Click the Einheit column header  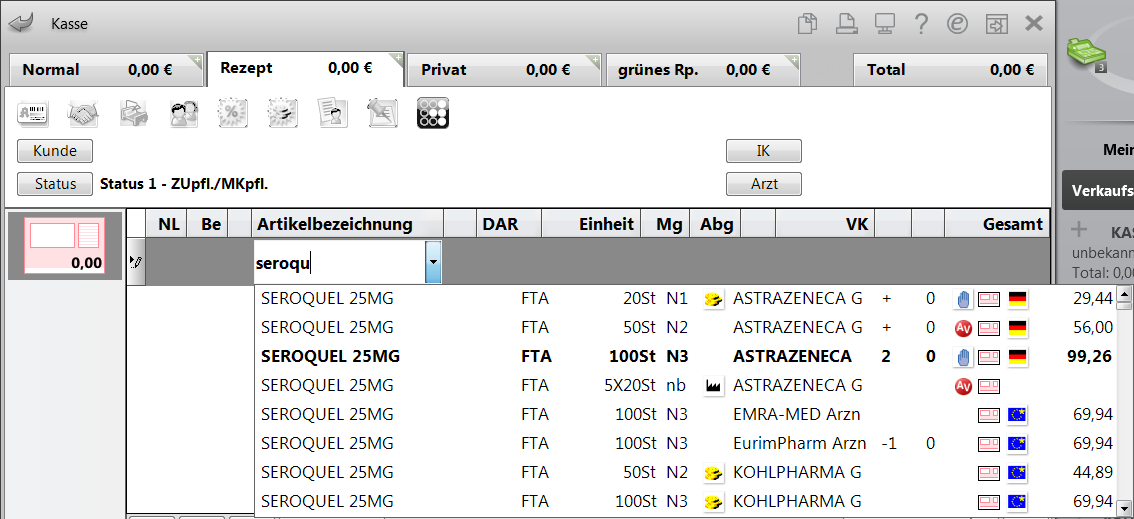click(x=591, y=224)
